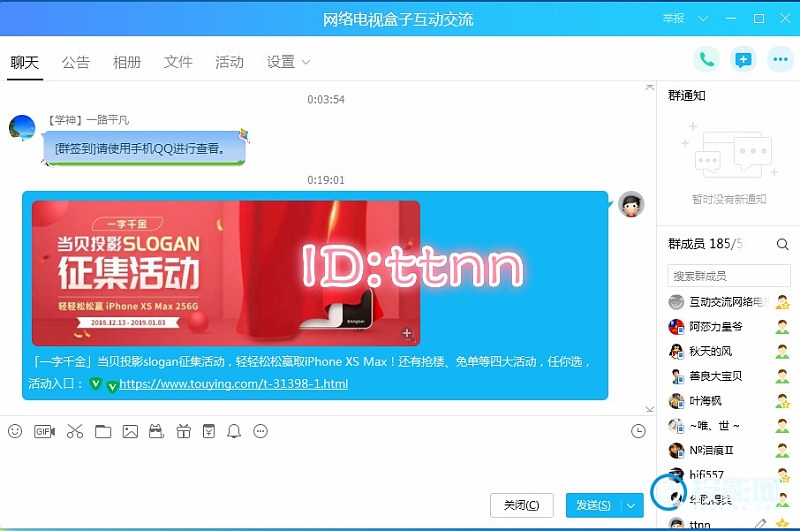Select member ttnn in list

(729, 524)
